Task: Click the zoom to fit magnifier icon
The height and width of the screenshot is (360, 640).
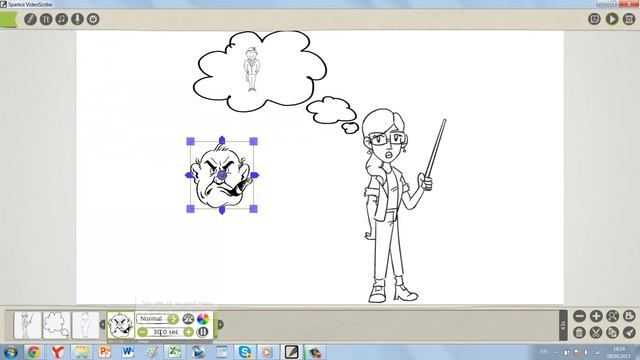Action: click(612, 316)
